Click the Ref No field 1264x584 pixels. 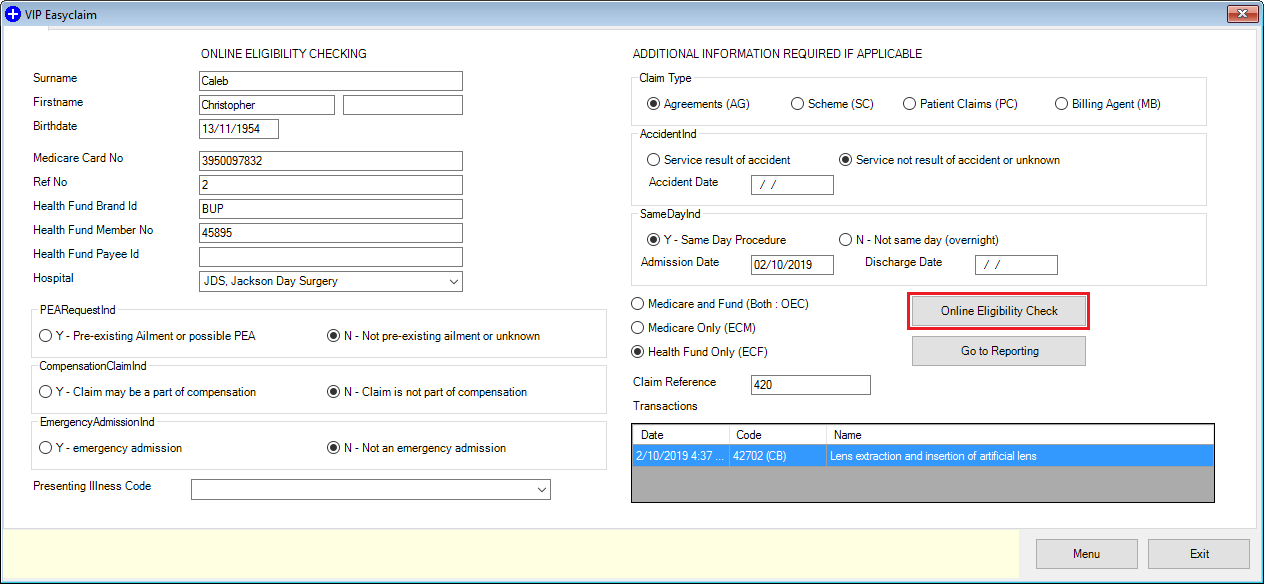coord(331,185)
